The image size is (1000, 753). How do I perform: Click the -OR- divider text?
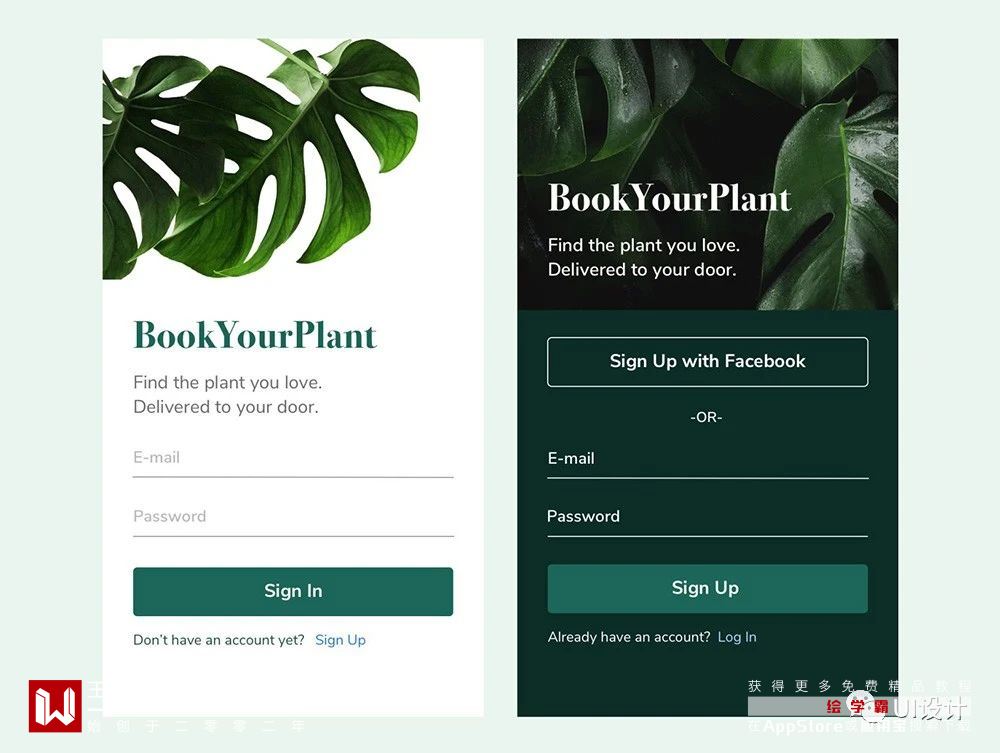(x=706, y=417)
